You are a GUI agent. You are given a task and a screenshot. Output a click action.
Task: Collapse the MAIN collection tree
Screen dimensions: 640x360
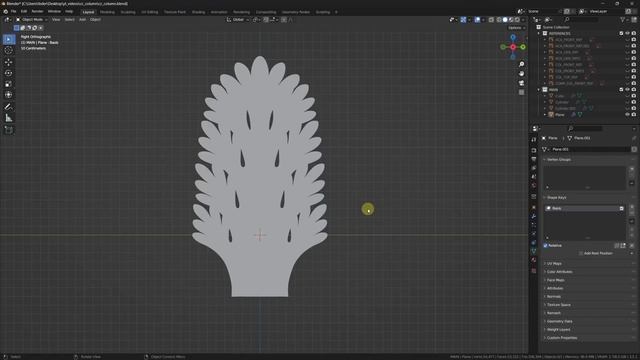(x=539, y=89)
